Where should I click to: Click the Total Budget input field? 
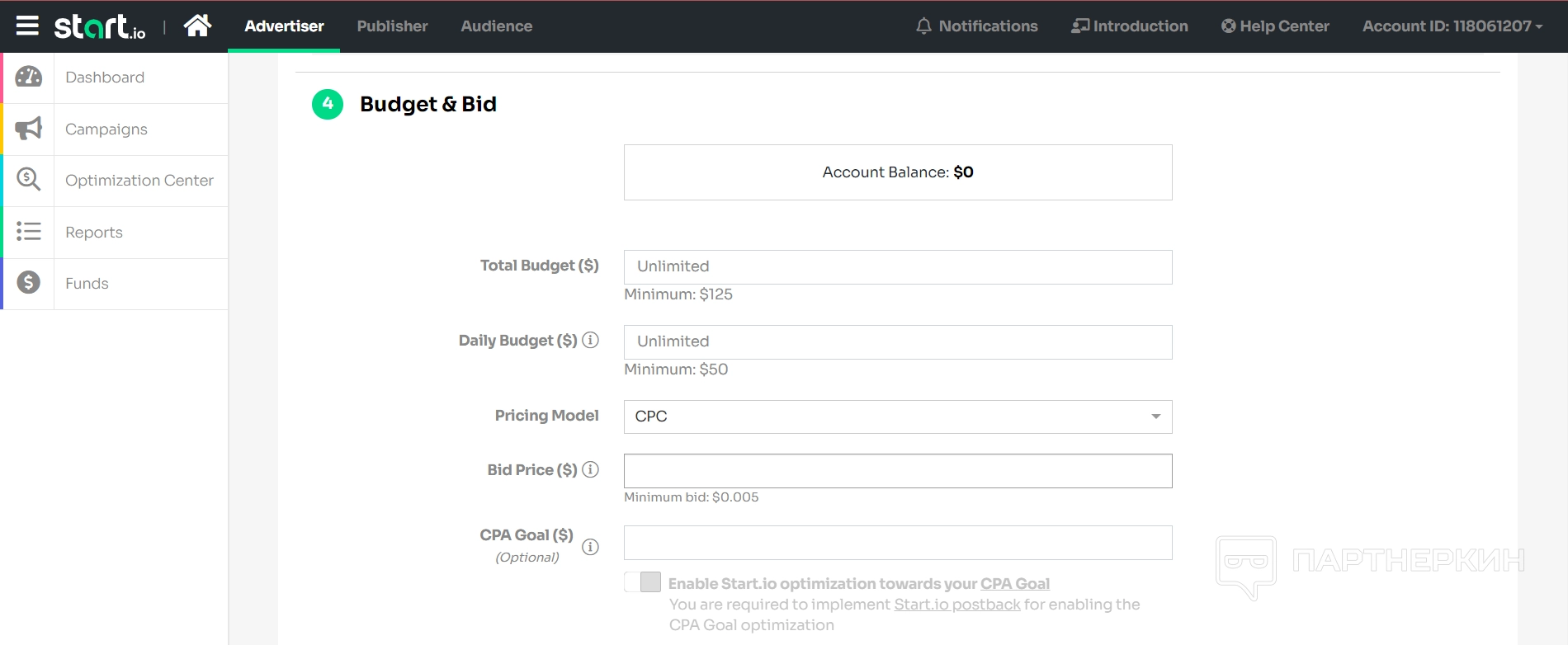[x=897, y=267]
